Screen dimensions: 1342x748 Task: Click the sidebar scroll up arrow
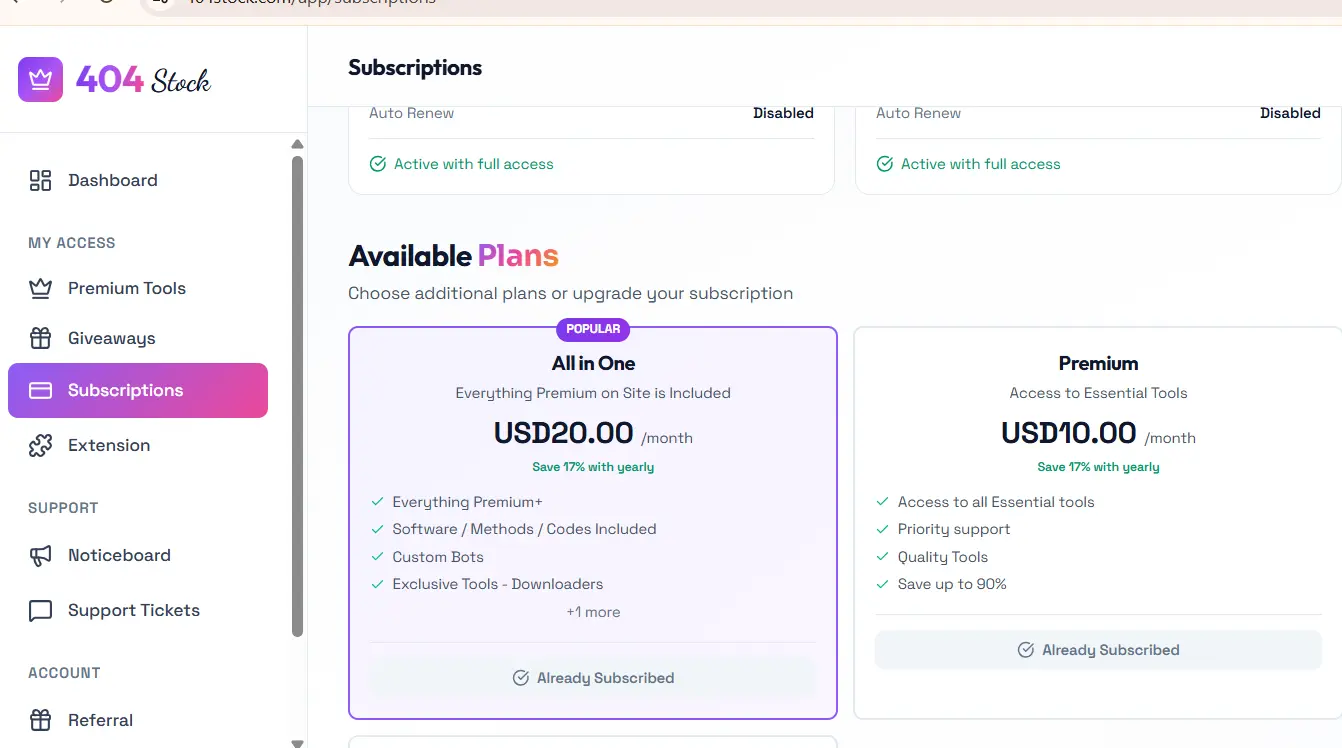[297, 144]
